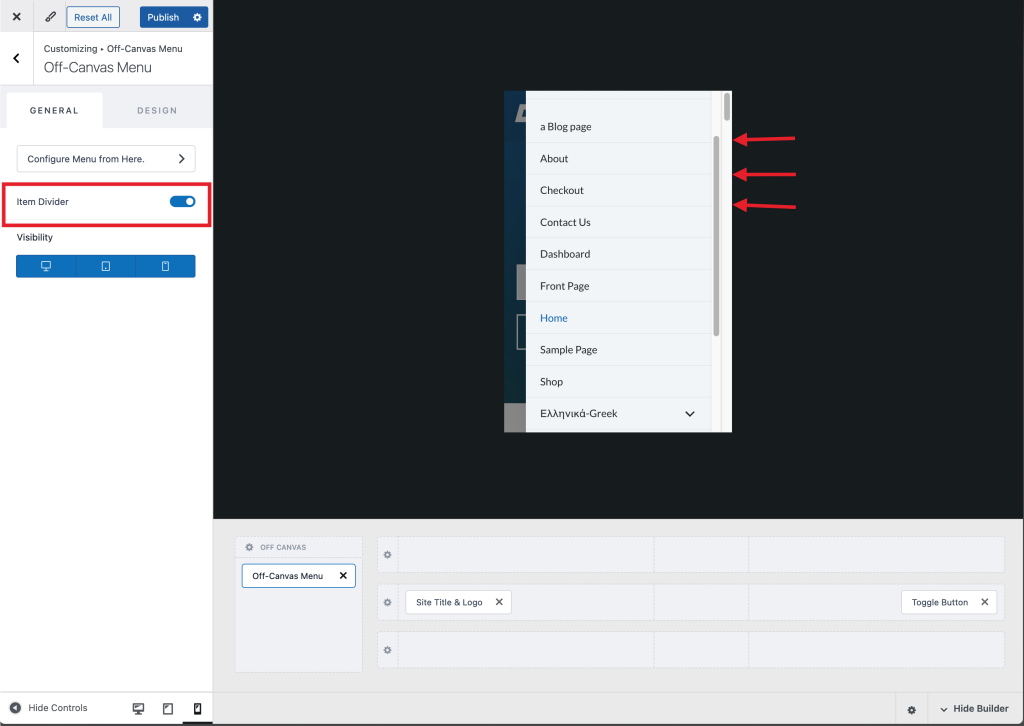This screenshot has width=1024, height=726.
Task: Switch to the Design tab
Action: point(157,111)
